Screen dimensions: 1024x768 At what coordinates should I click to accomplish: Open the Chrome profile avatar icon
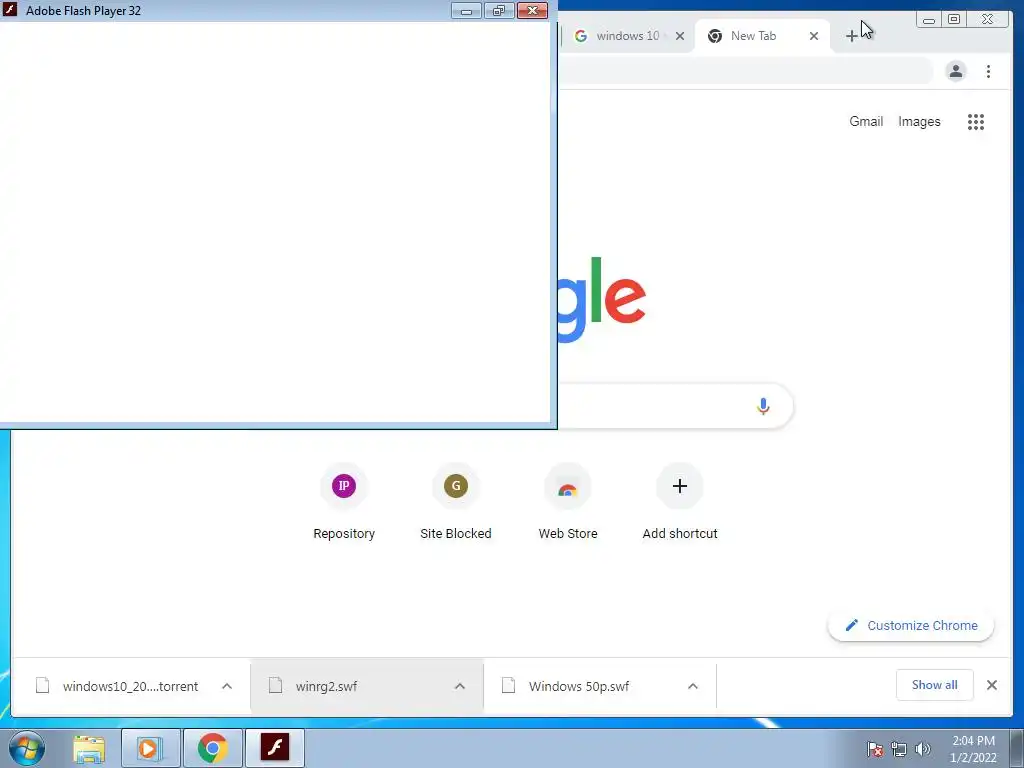pos(955,71)
